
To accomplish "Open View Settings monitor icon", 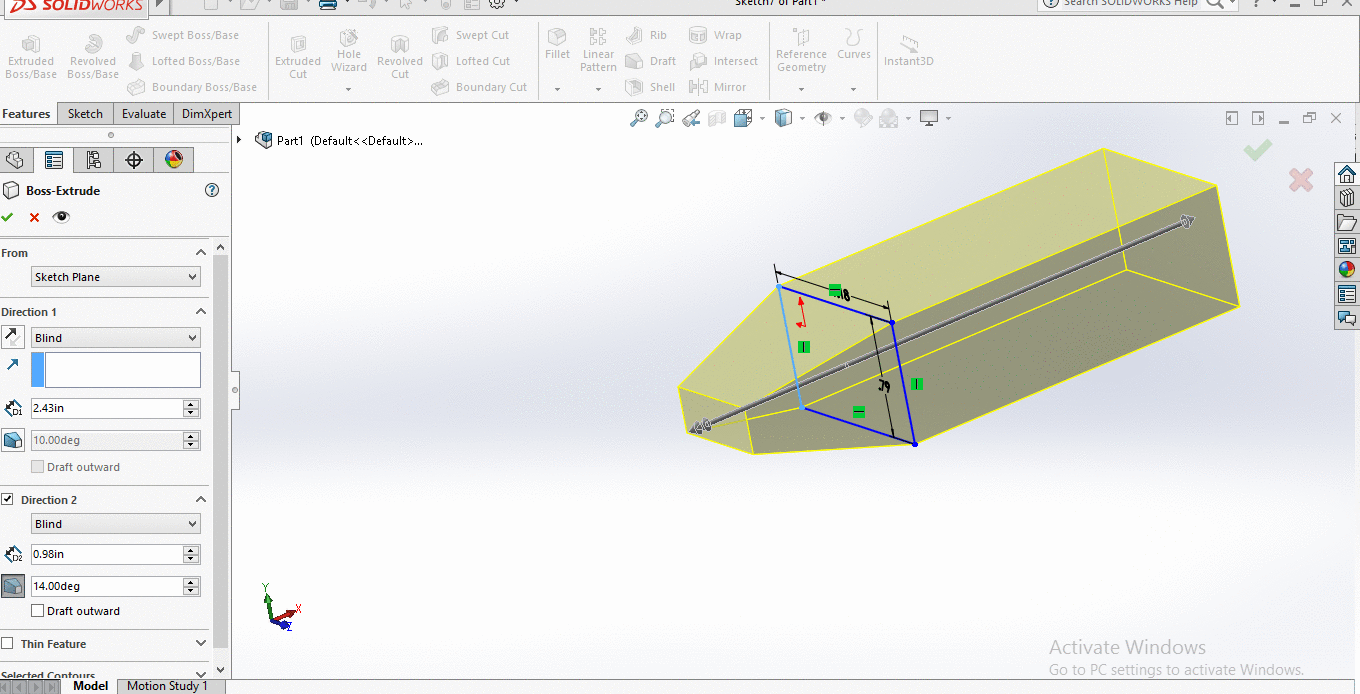I will (929, 118).
